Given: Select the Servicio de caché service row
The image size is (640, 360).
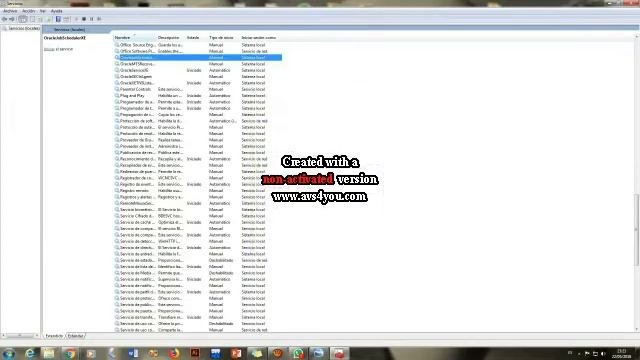Looking at the screenshot, I should tap(198, 222).
